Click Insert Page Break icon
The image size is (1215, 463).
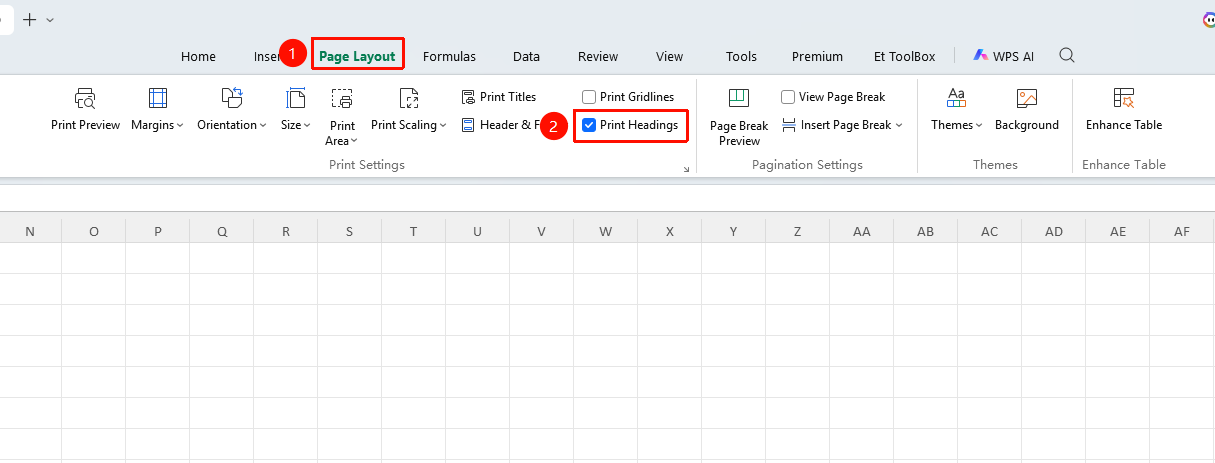789,125
